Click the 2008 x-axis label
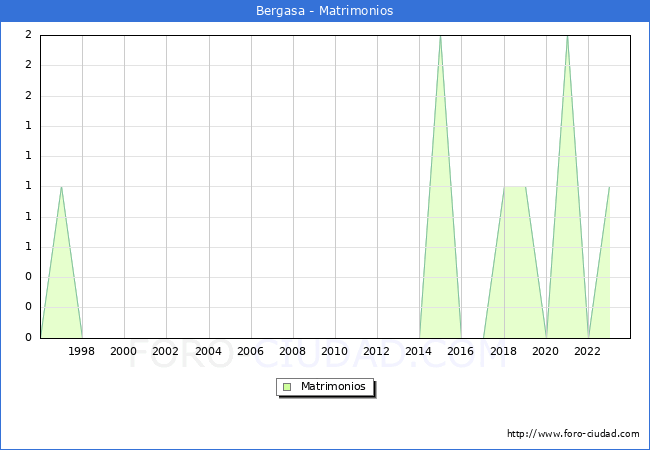The height and width of the screenshot is (450, 650). (x=293, y=351)
